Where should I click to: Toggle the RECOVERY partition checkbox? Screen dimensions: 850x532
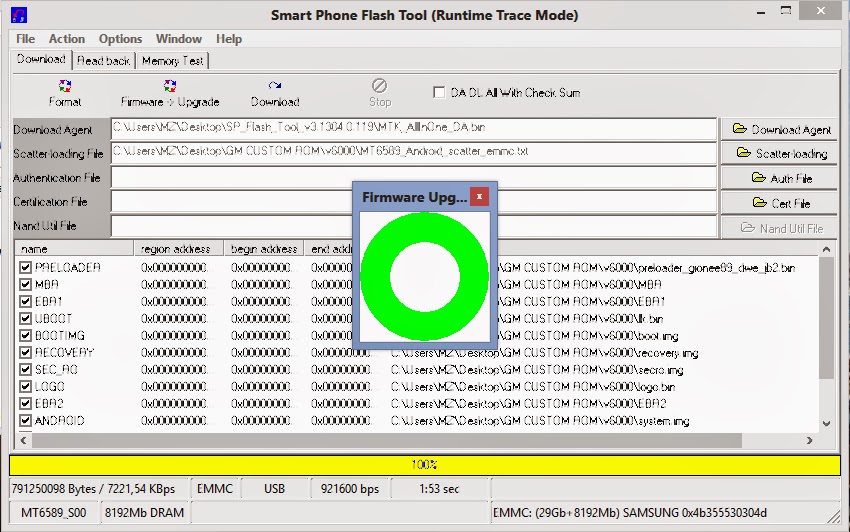26,353
